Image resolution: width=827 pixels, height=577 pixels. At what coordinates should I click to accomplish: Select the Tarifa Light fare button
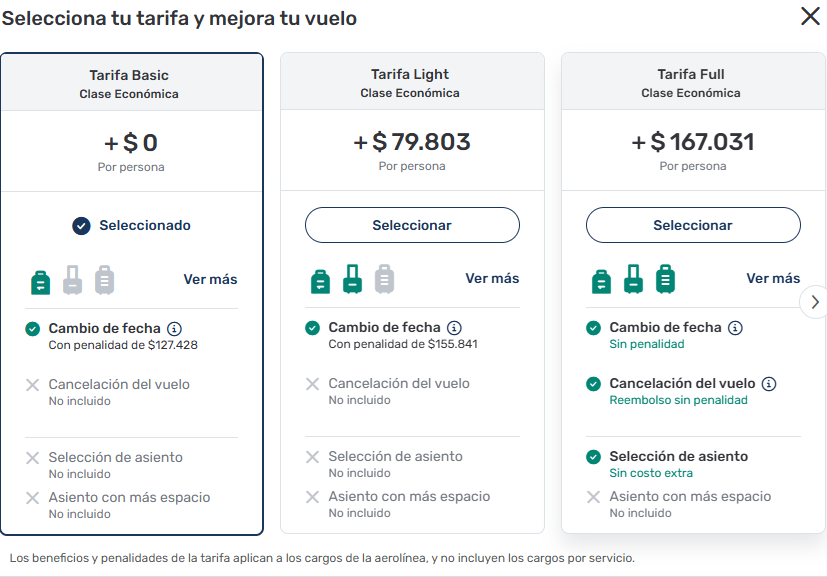coord(412,225)
